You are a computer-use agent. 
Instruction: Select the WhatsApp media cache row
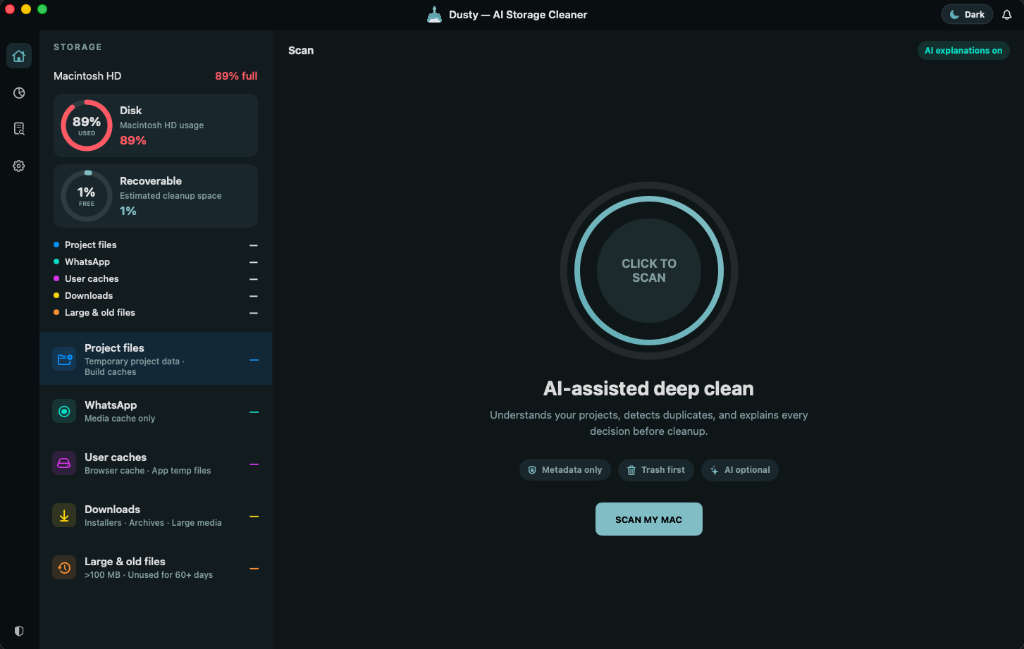(x=155, y=411)
